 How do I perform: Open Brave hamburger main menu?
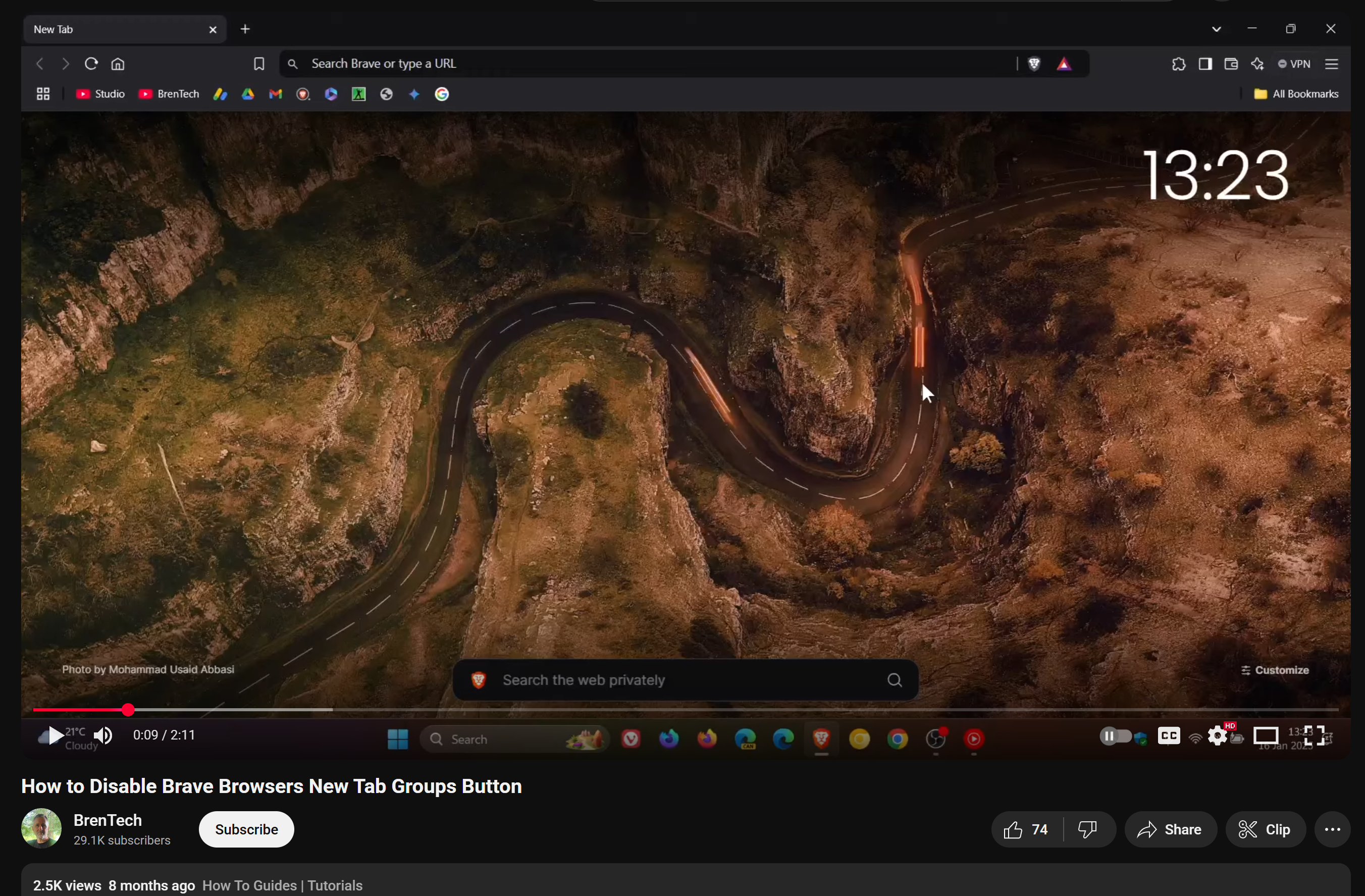[x=1331, y=64]
